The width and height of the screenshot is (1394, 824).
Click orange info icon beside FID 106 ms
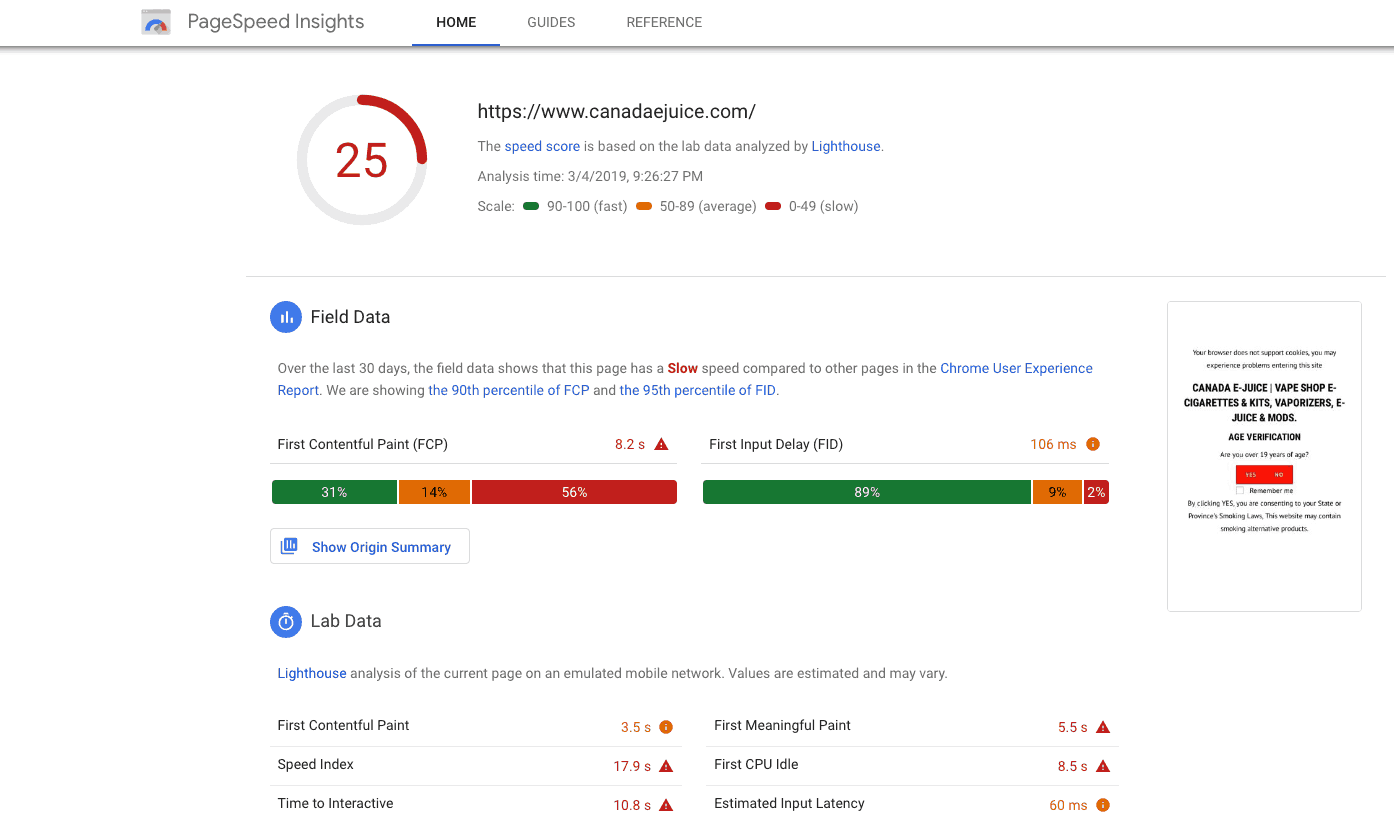tap(1093, 444)
